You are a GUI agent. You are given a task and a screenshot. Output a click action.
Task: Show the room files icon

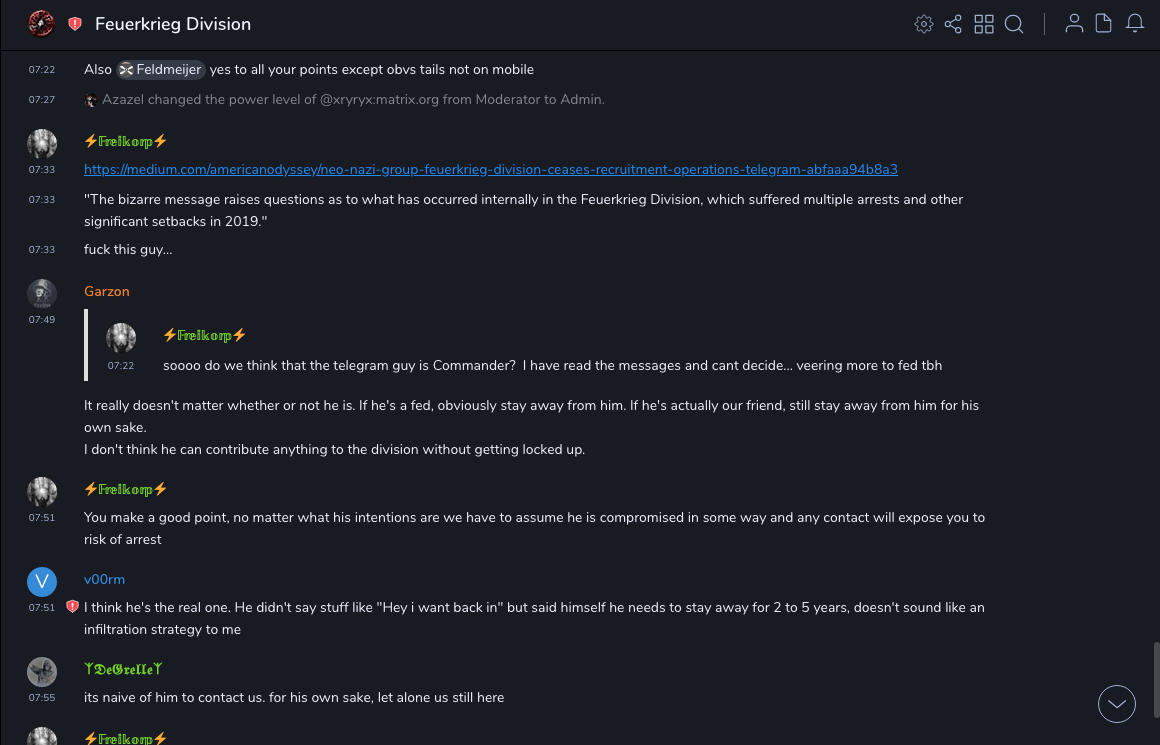[x=1104, y=24]
